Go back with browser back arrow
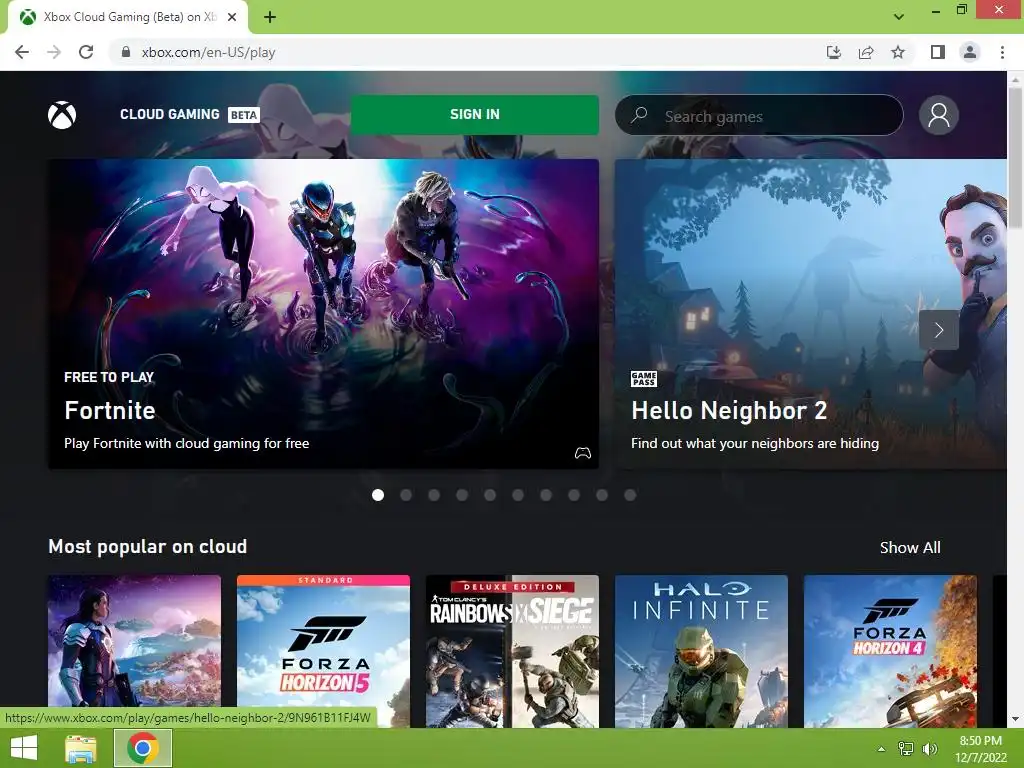The height and width of the screenshot is (768, 1024). click(22, 52)
